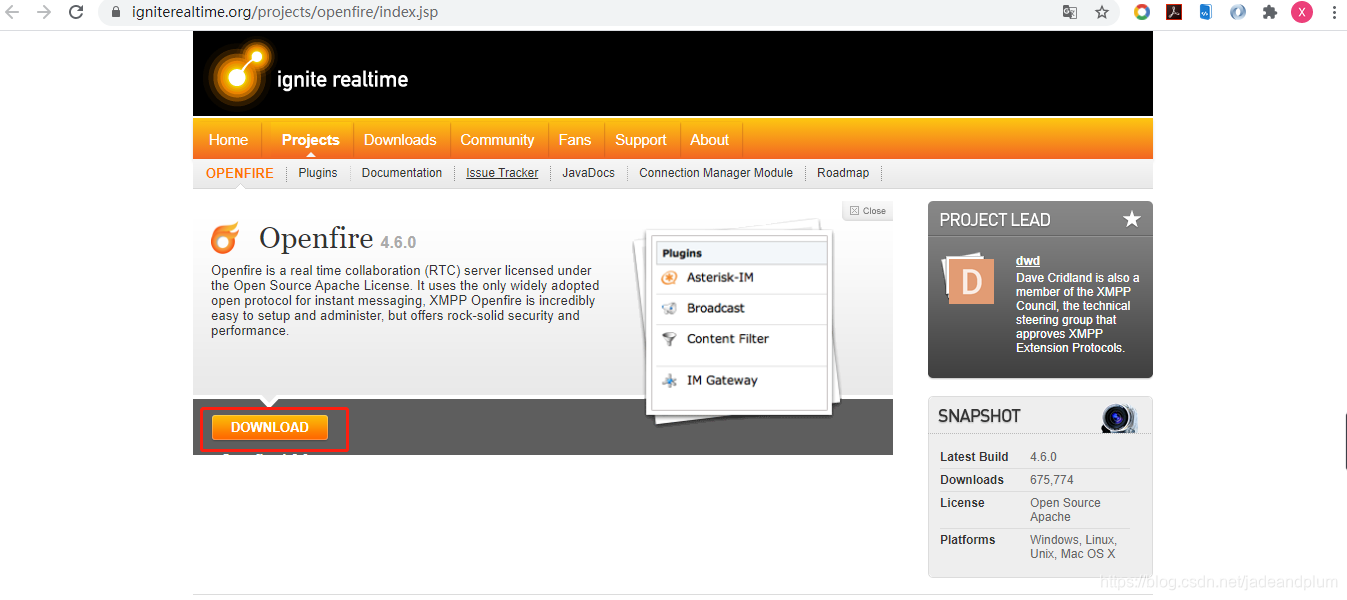This screenshot has width=1347, height=600.
Task: Click the Broadcast plugin entry
Action: click(741, 309)
